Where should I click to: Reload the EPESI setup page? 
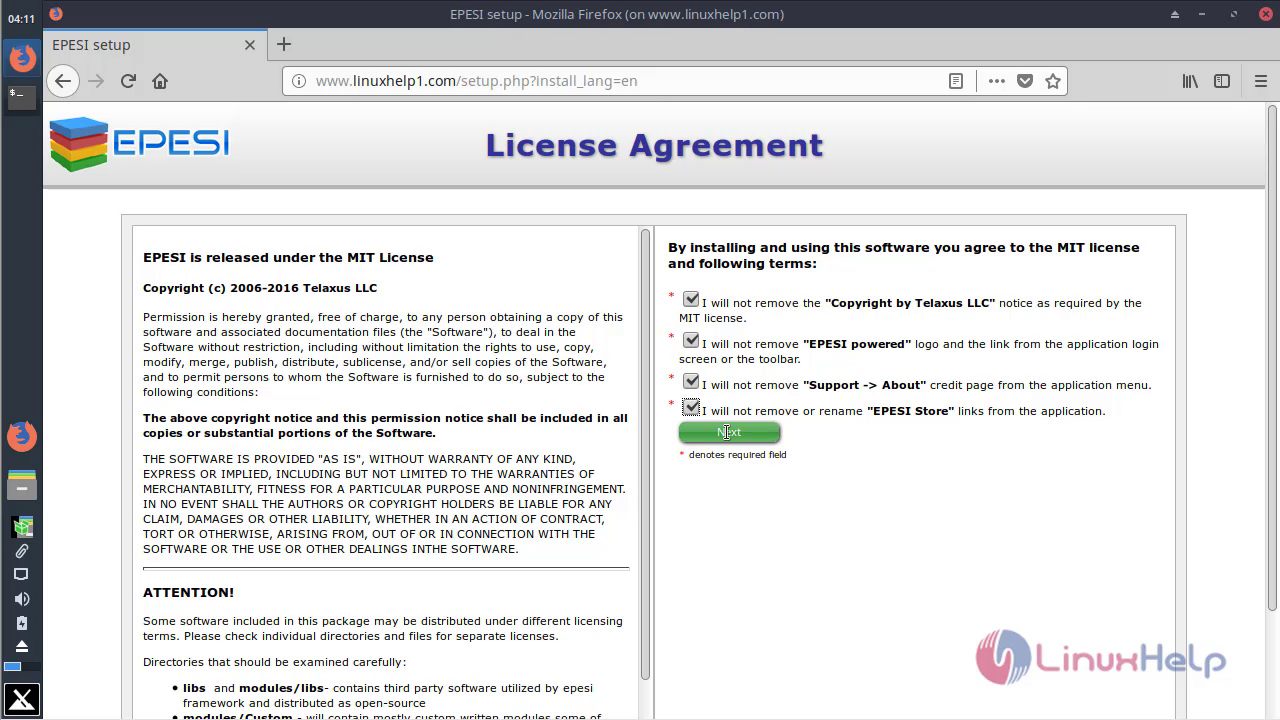click(x=128, y=81)
